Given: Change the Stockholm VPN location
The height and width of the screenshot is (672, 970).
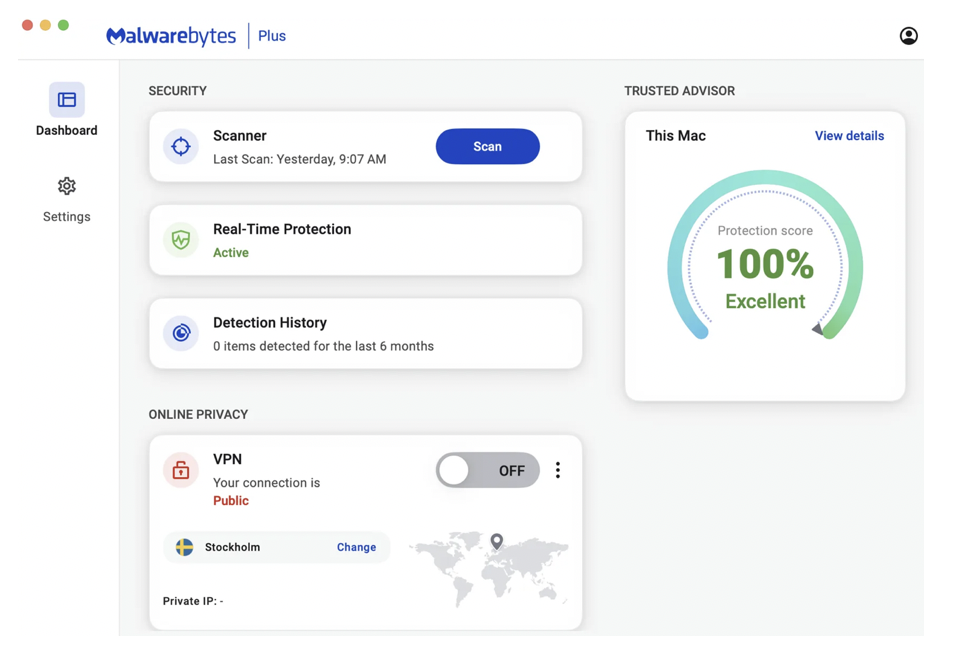Looking at the screenshot, I should coord(356,547).
